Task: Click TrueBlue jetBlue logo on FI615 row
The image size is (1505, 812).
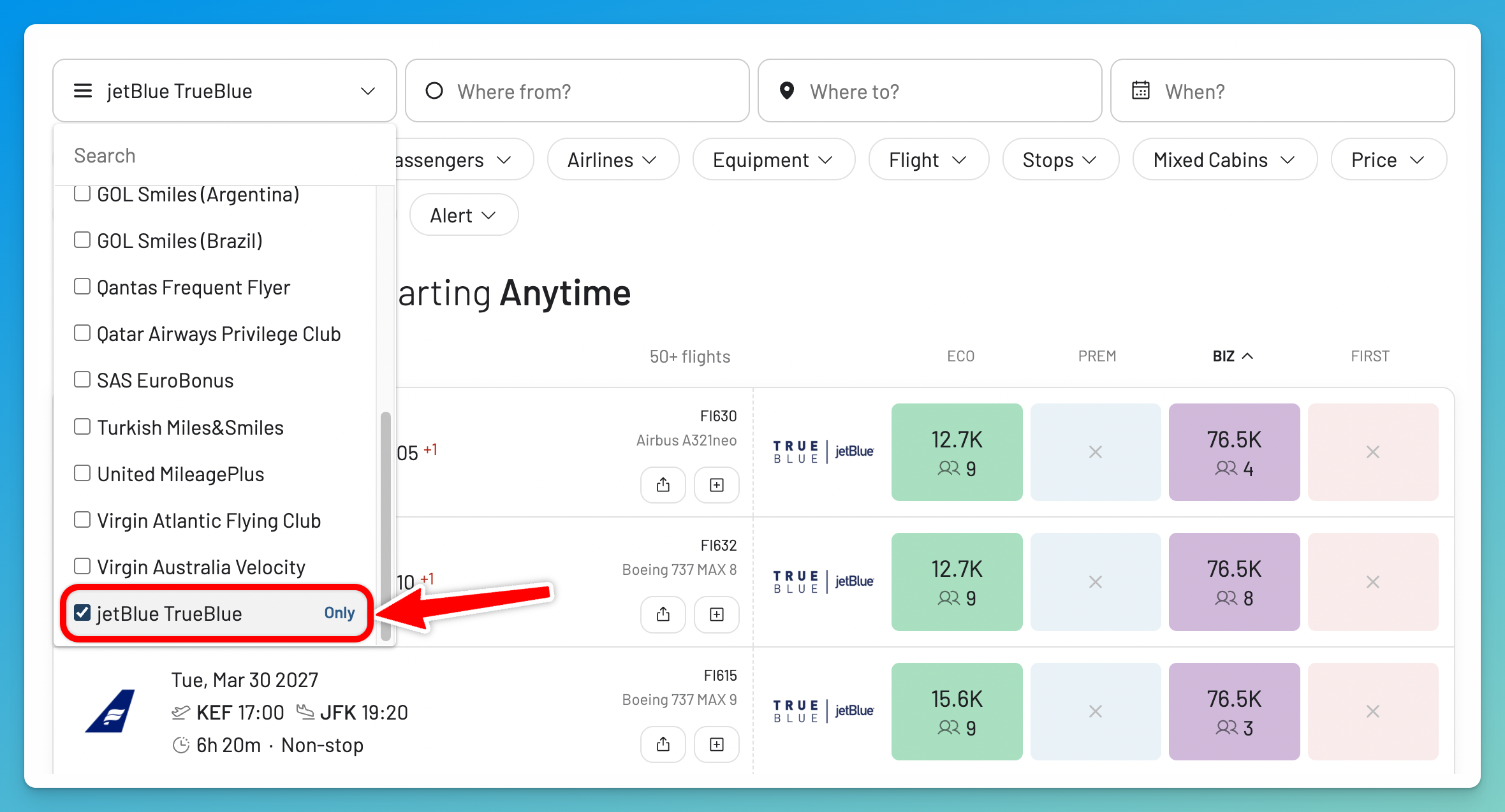Action: point(823,711)
